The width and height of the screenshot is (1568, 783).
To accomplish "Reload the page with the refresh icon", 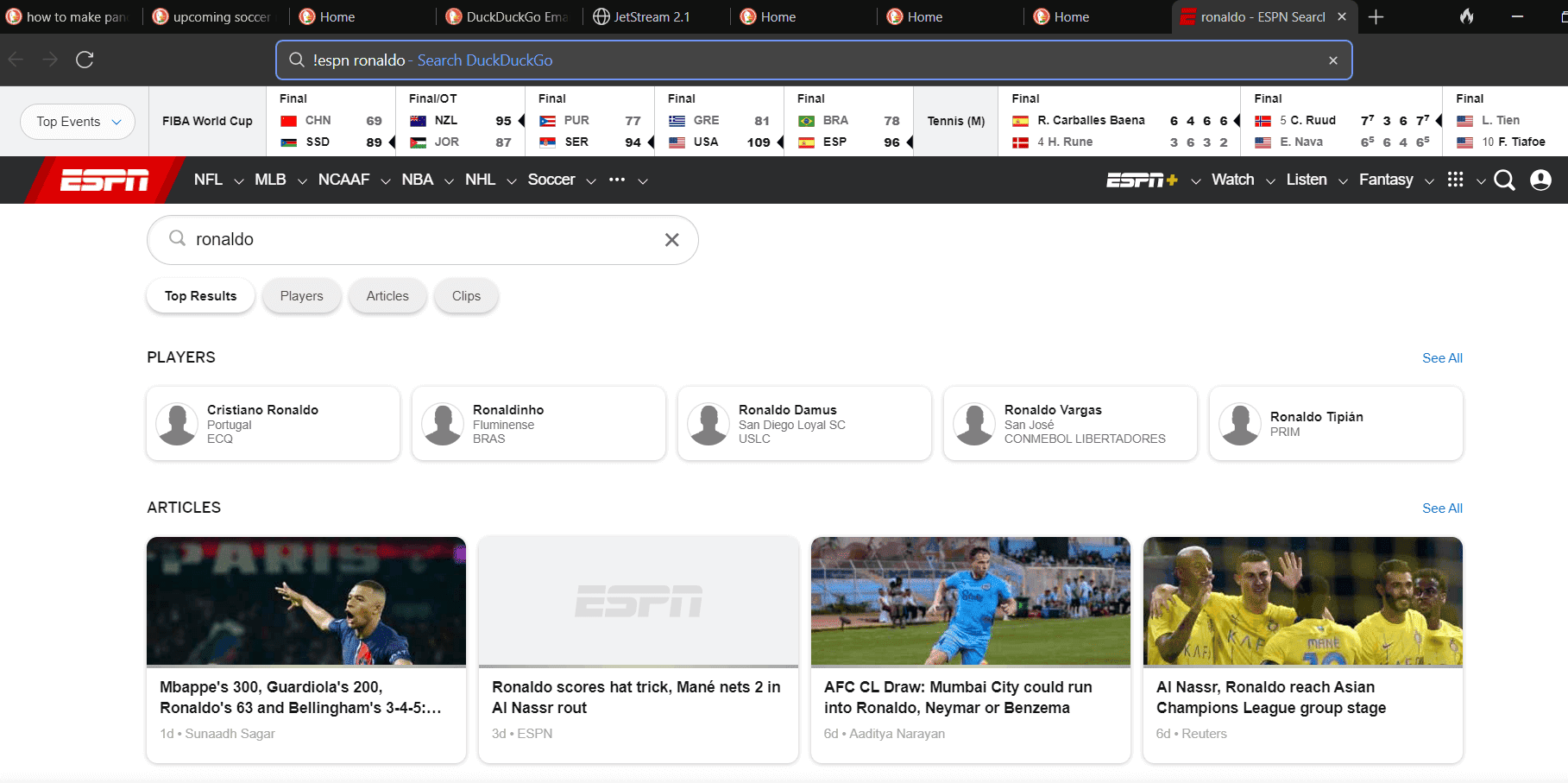I will [85, 60].
